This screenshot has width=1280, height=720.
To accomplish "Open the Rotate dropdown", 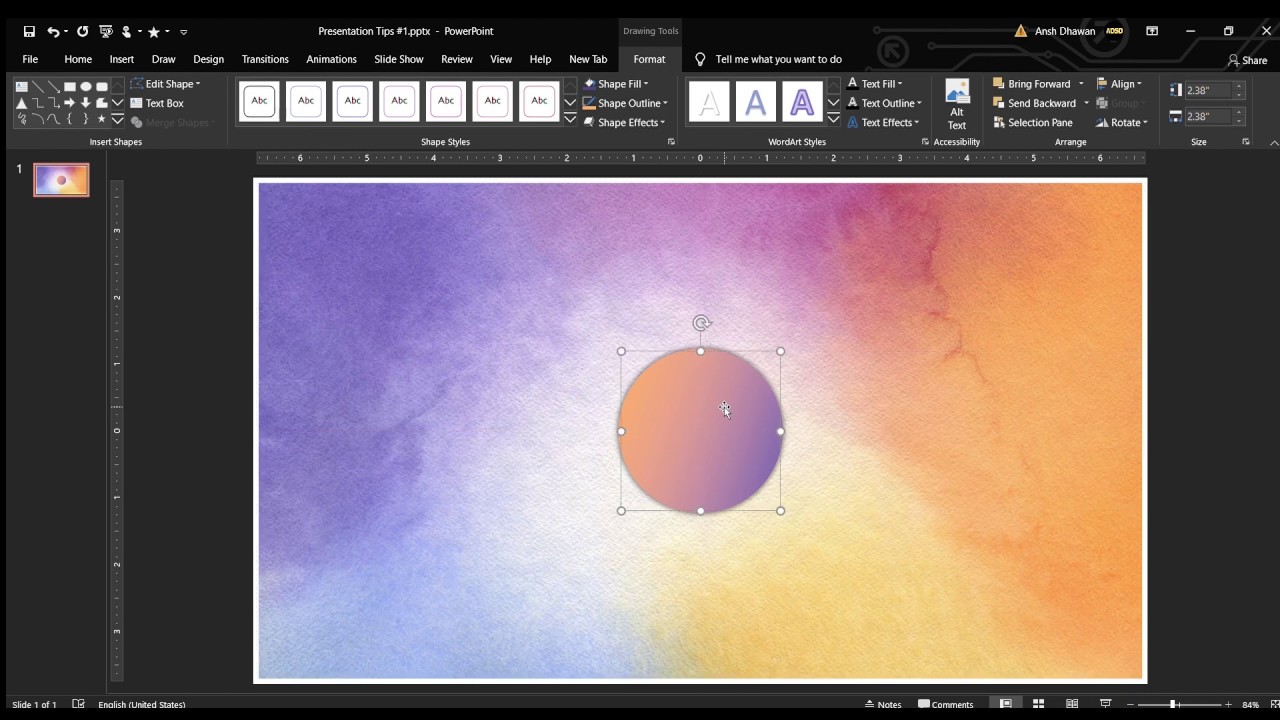I will (1121, 123).
